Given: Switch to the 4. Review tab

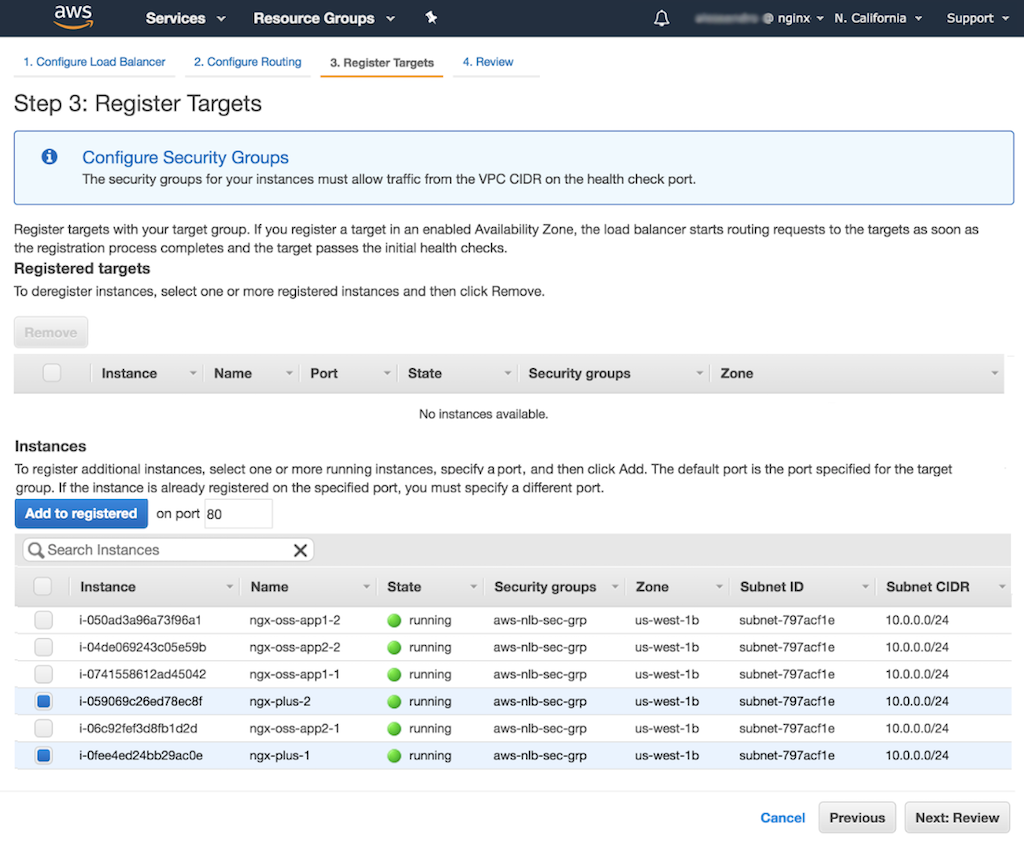Looking at the screenshot, I should (488, 62).
